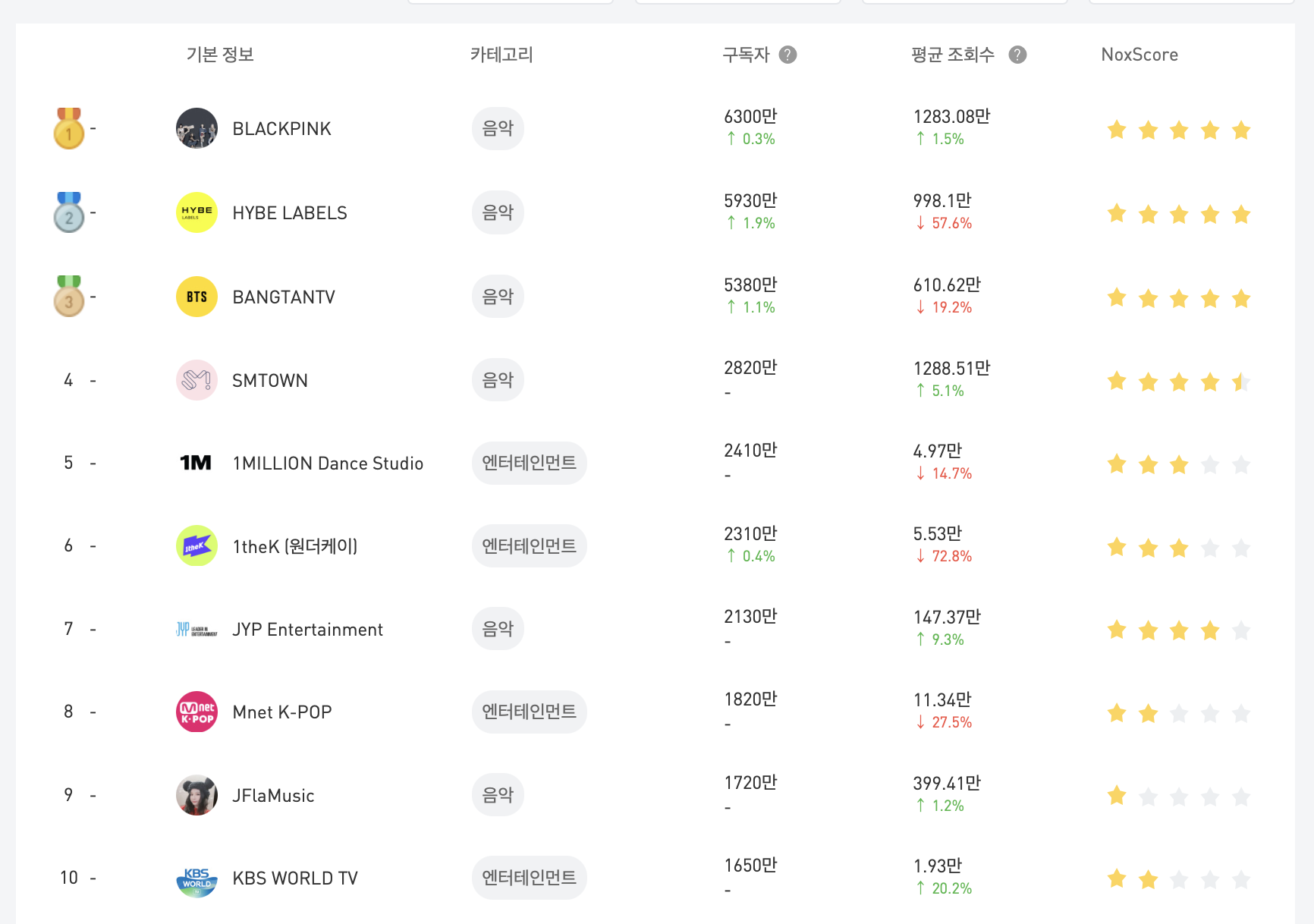Open the SMTOWN channel name

[x=270, y=381]
